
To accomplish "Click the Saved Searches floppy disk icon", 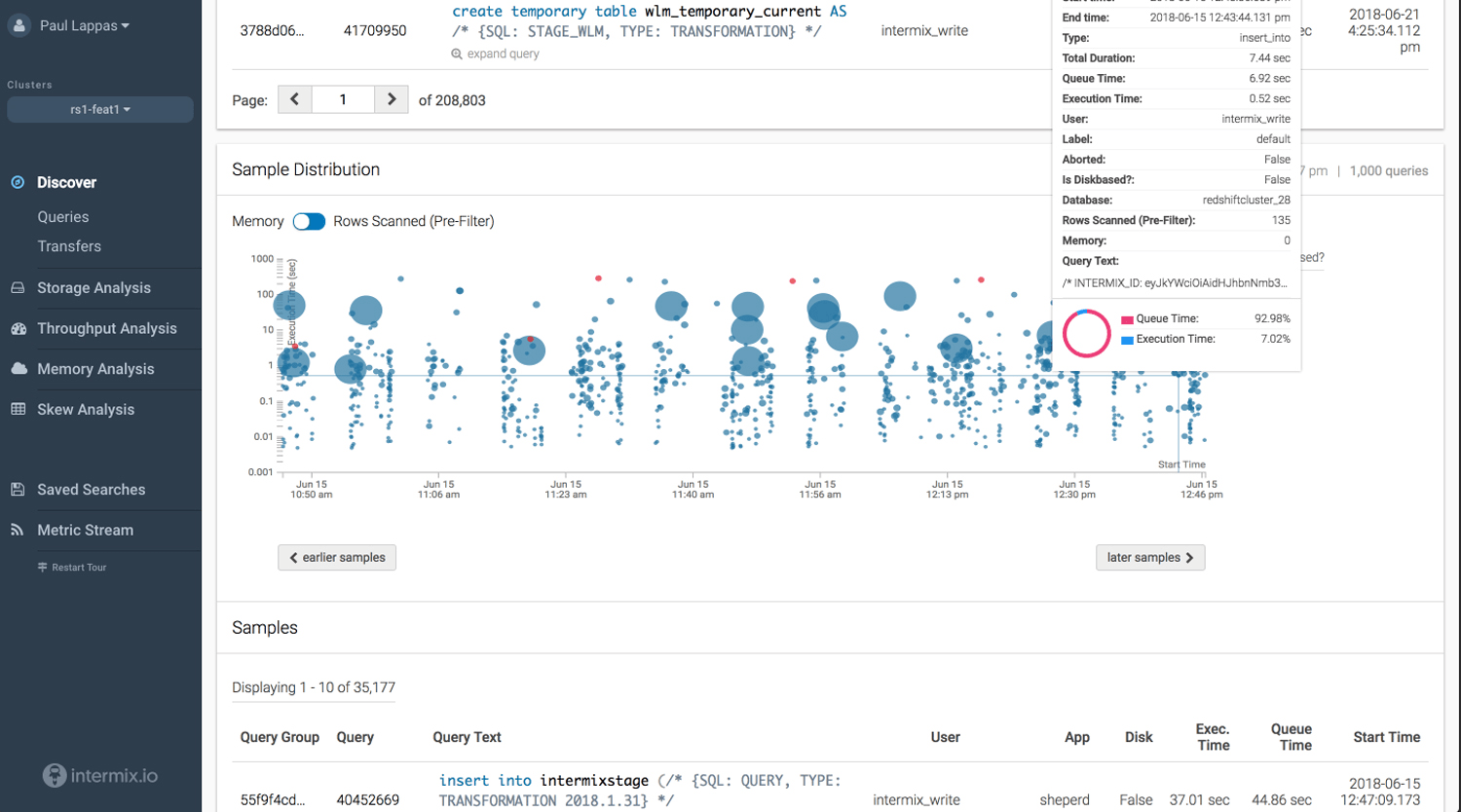I will [18, 490].
